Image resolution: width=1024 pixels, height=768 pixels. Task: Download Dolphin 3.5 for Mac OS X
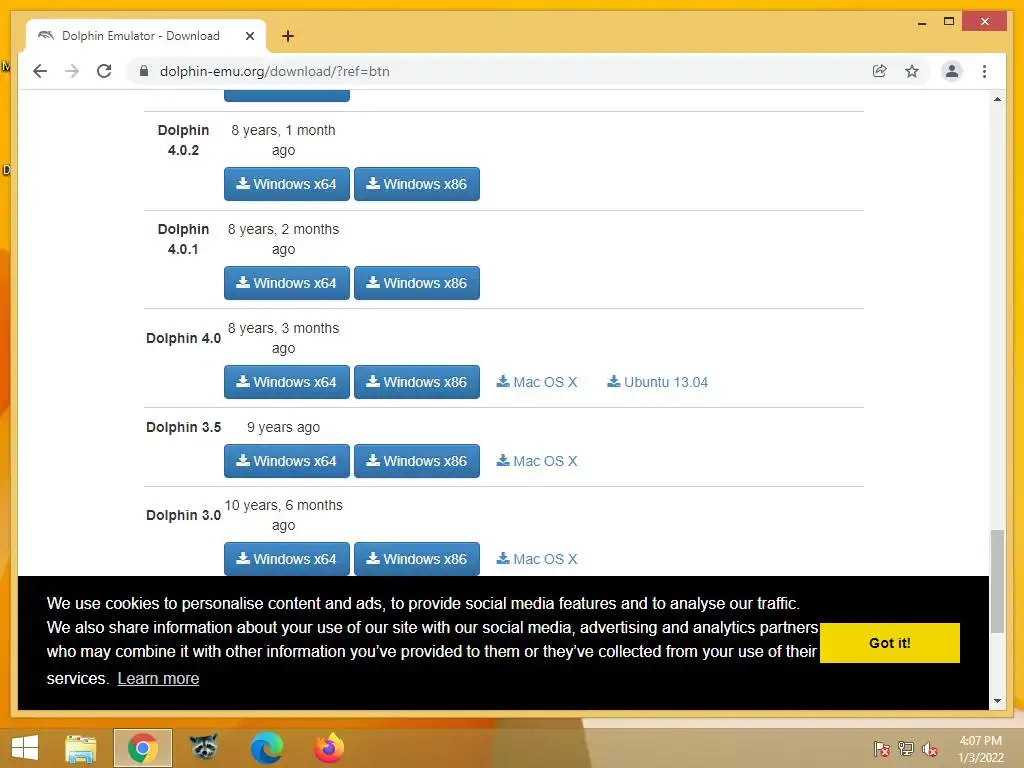tap(537, 461)
